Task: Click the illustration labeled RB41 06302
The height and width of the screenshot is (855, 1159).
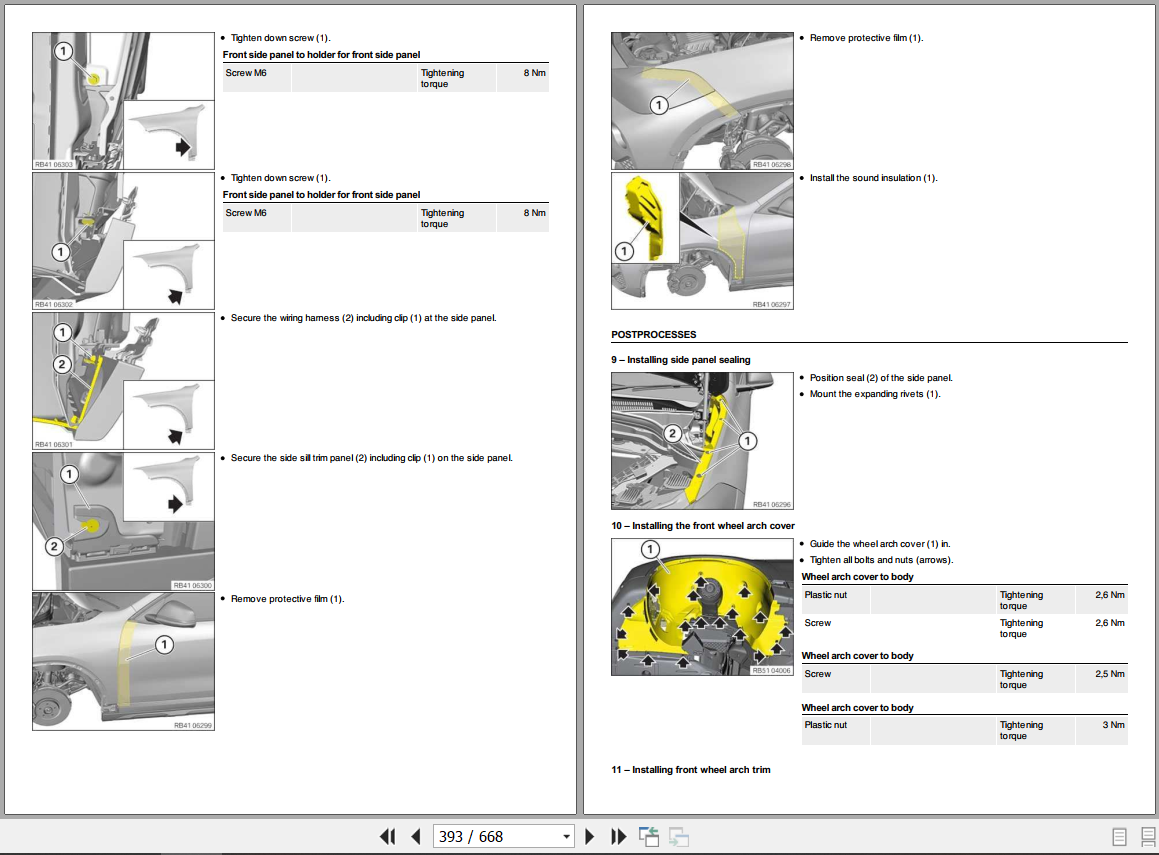Action: pos(123,241)
